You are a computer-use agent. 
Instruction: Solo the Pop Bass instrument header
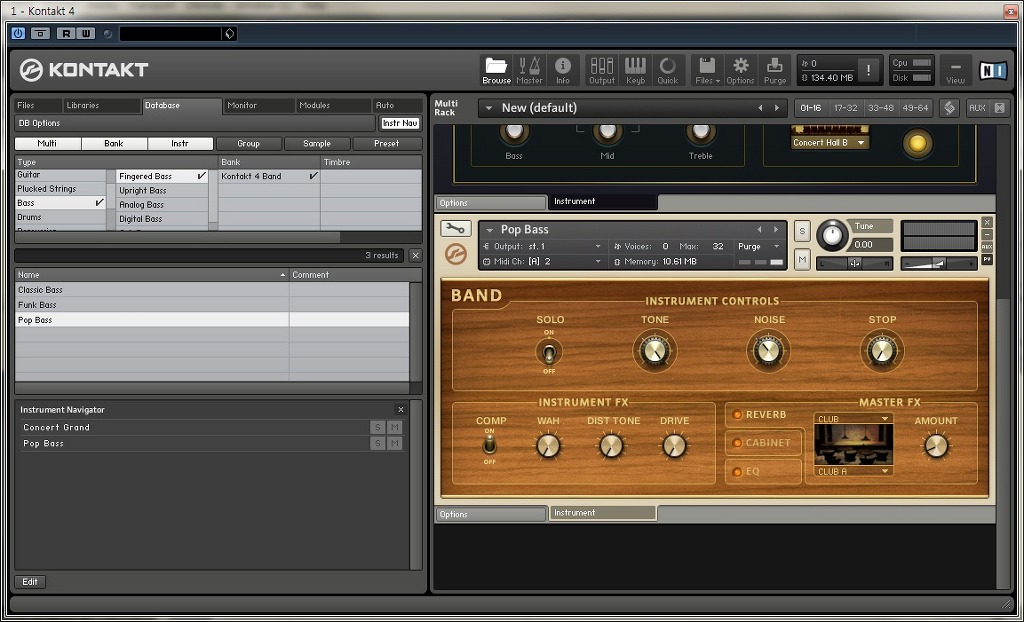(x=802, y=231)
